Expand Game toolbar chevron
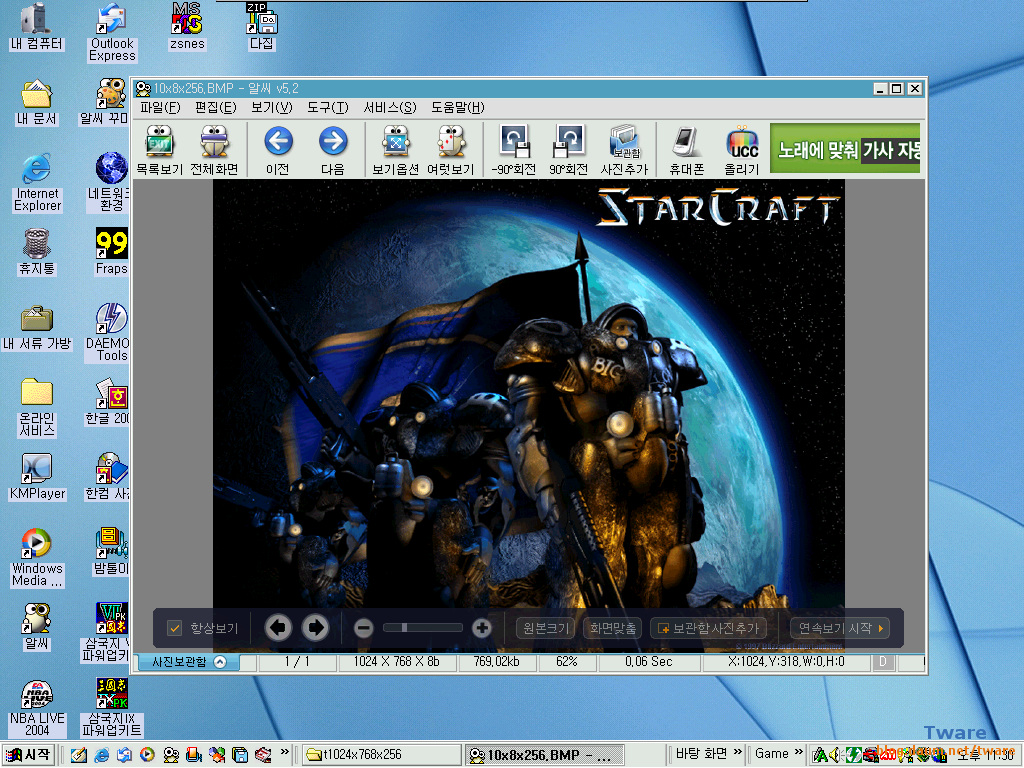 pyautogui.click(x=799, y=752)
